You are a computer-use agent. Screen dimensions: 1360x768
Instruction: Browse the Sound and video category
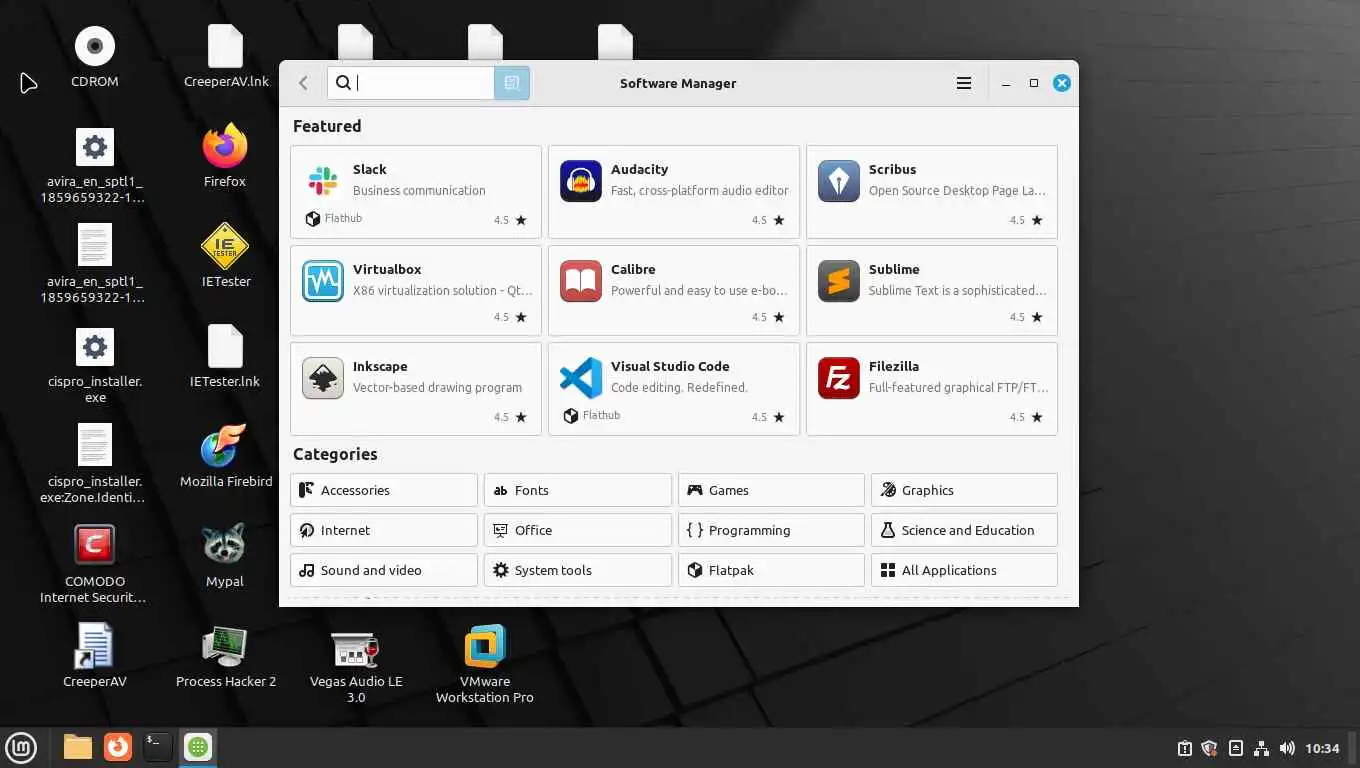coord(384,570)
